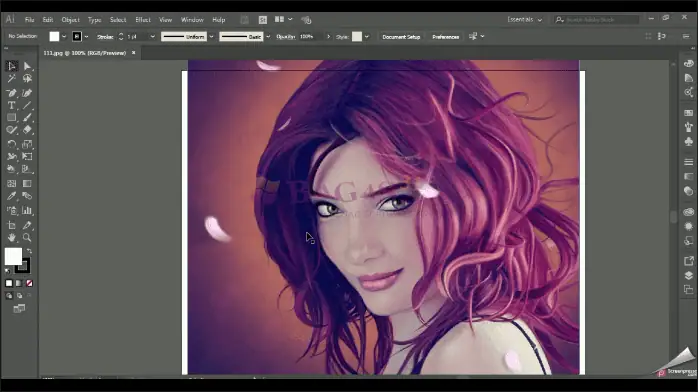Set paint mode to Color
The height and width of the screenshot is (392, 698).
(x=9, y=283)
